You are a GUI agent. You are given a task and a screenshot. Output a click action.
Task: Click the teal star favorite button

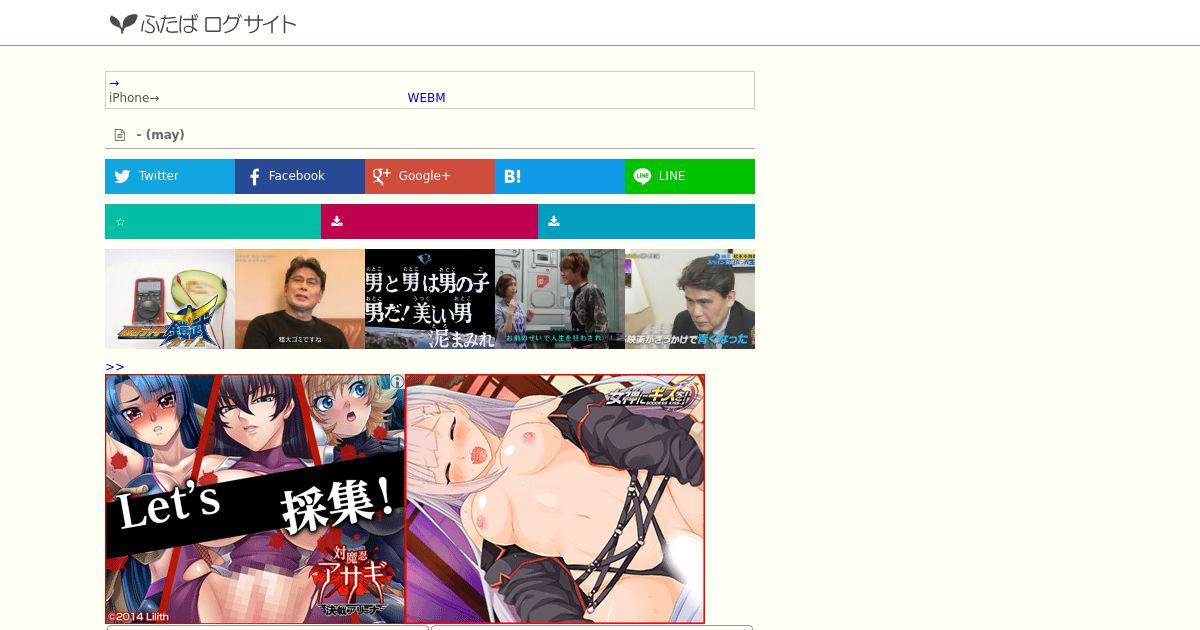tap(213, 222)
